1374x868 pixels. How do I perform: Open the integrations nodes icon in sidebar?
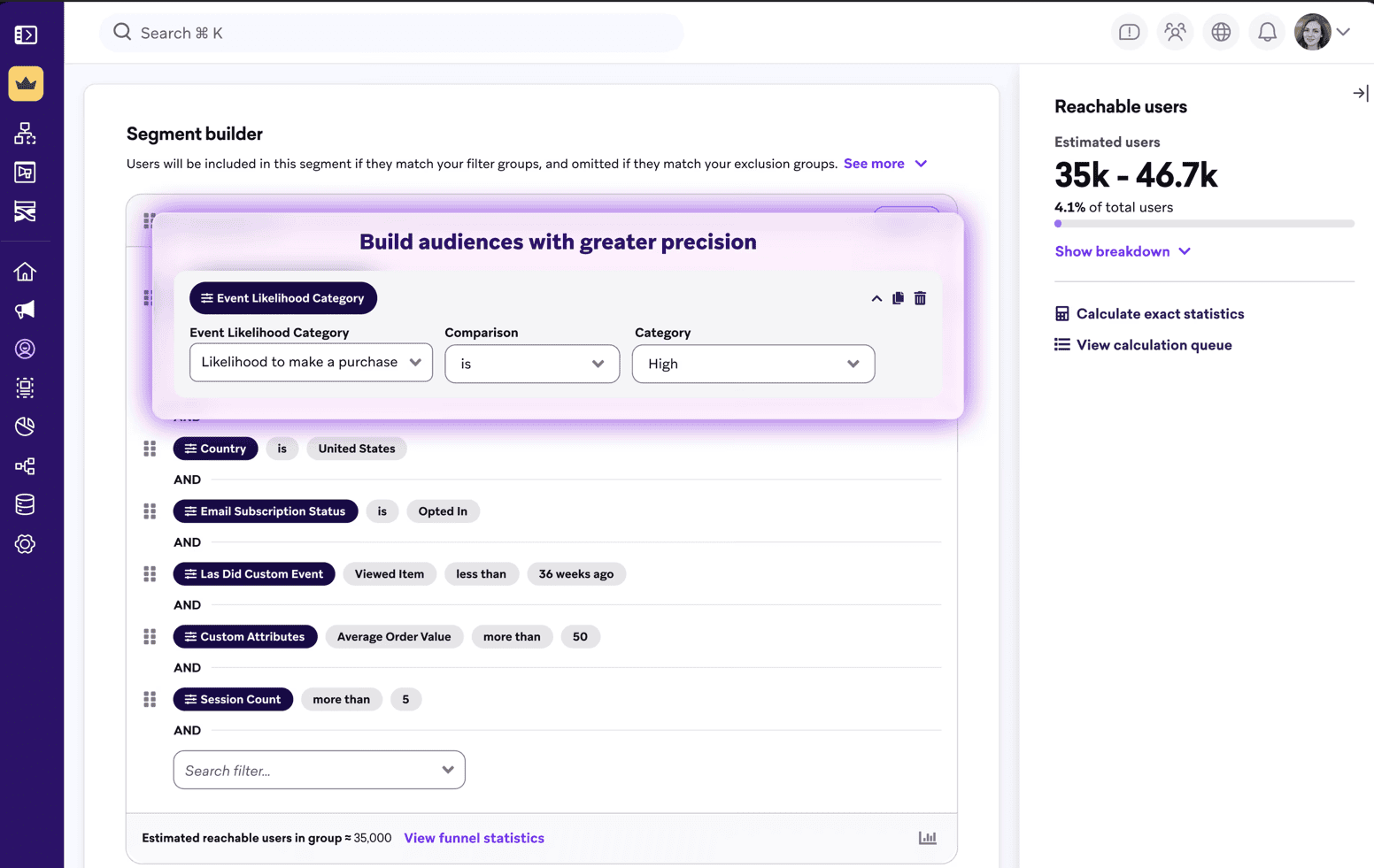pos(25,465)
